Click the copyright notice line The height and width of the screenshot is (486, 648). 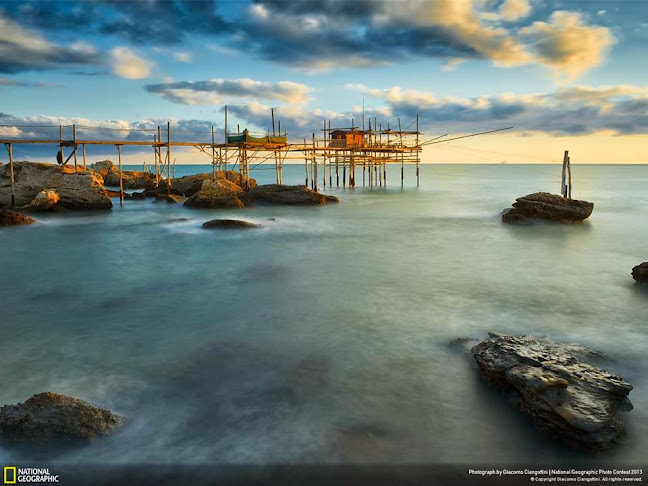tap(586, 479)
